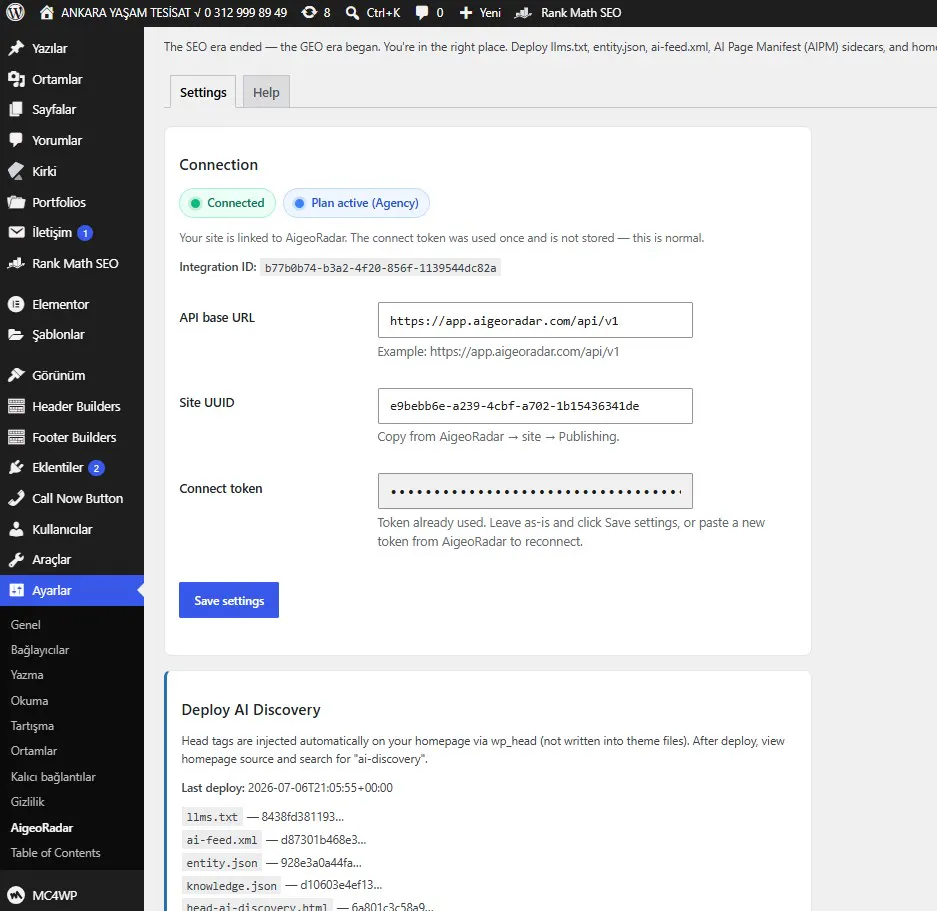Click the updates icon showing 8
937x911 pixels.
click(x=309, y=13)
